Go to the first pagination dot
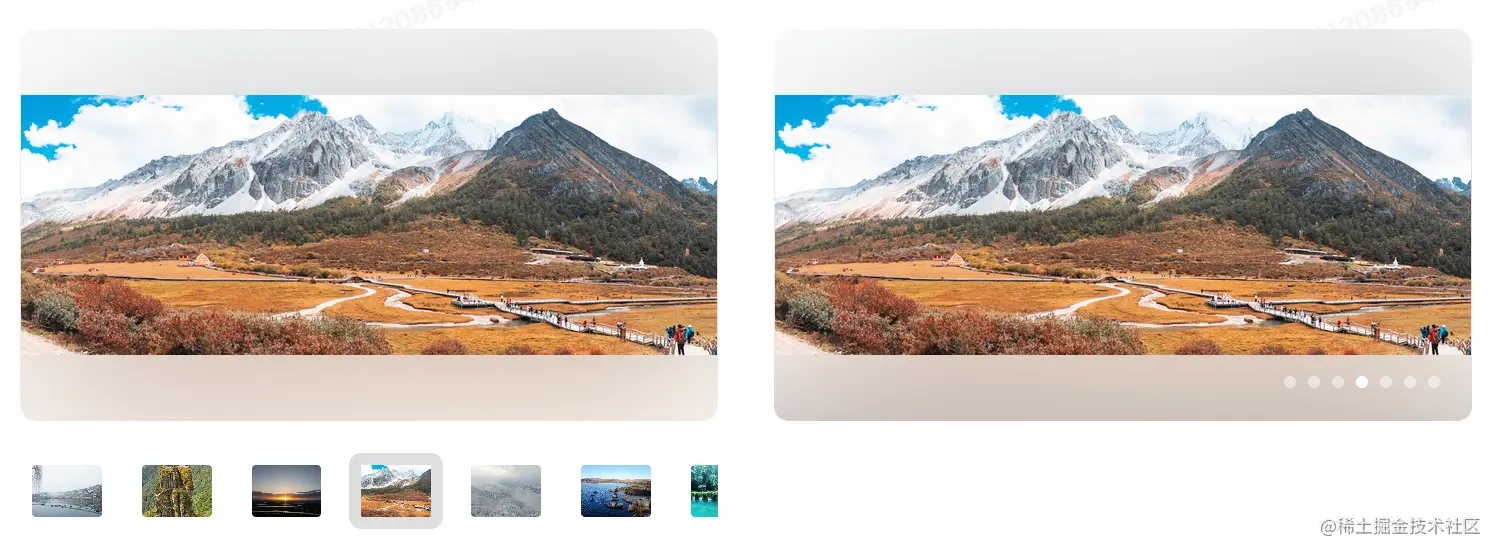Image resolution: width=1498 pixels, height=554 pixels. point(1290,382)
